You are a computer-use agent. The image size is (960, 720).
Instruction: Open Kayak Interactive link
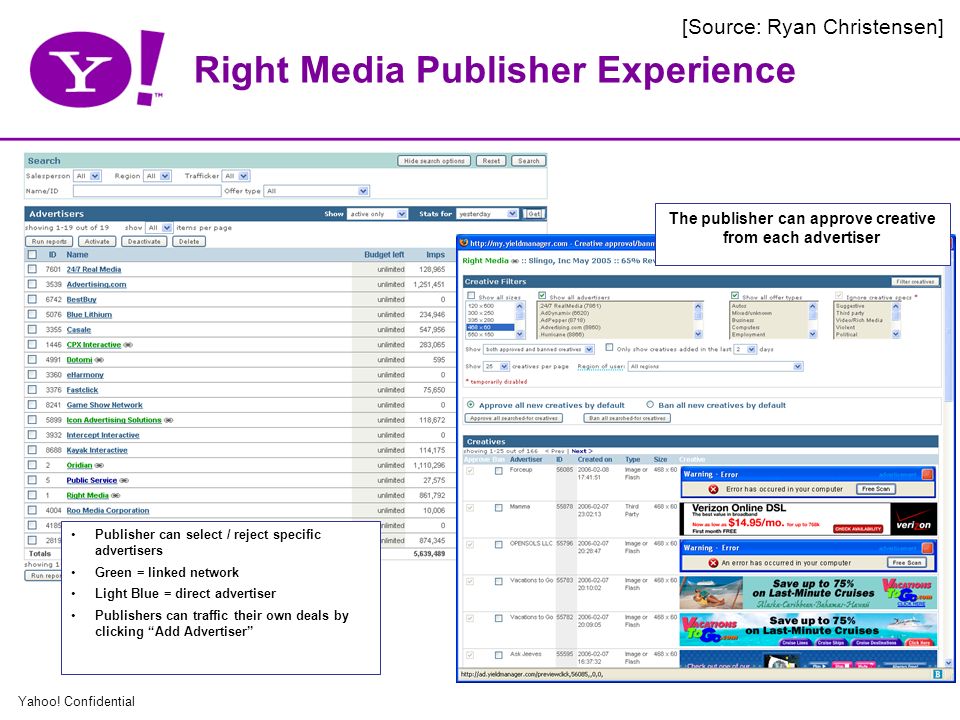[97, 451]
